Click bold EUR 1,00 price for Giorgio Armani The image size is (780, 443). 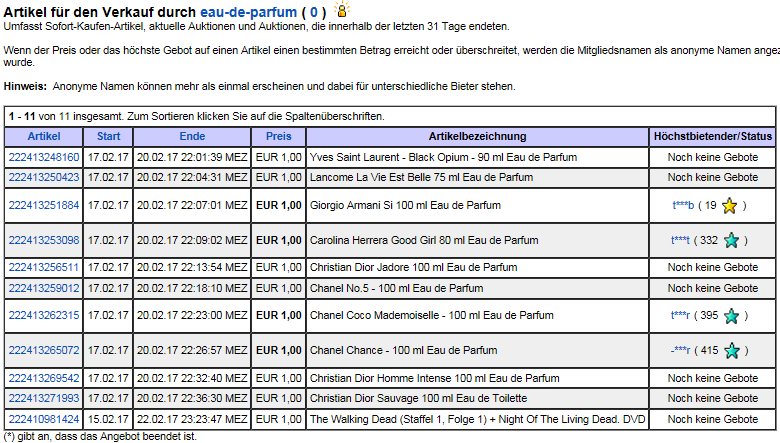pos(279,205)
